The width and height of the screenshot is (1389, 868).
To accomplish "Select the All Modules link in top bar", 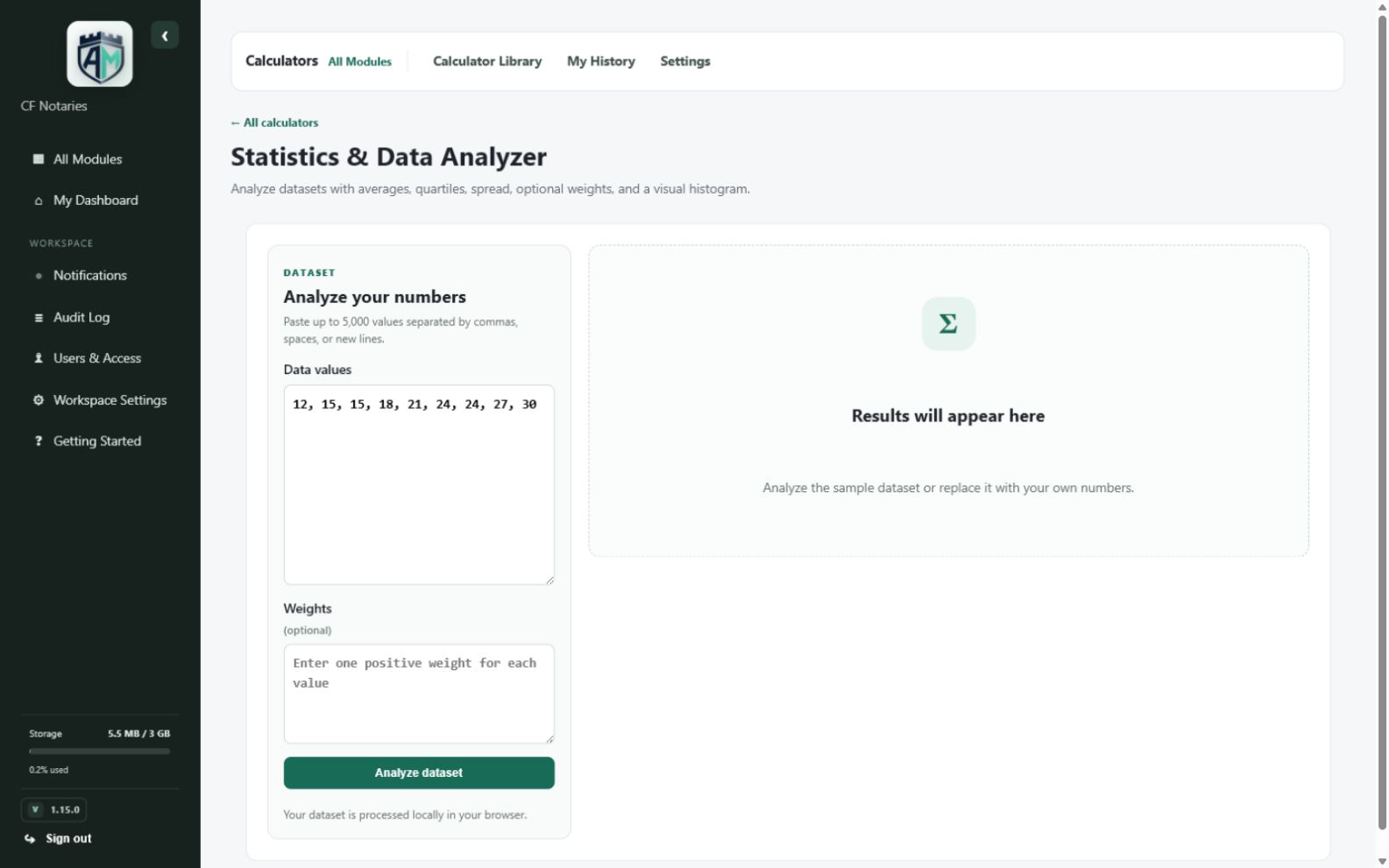I will 359,62.
